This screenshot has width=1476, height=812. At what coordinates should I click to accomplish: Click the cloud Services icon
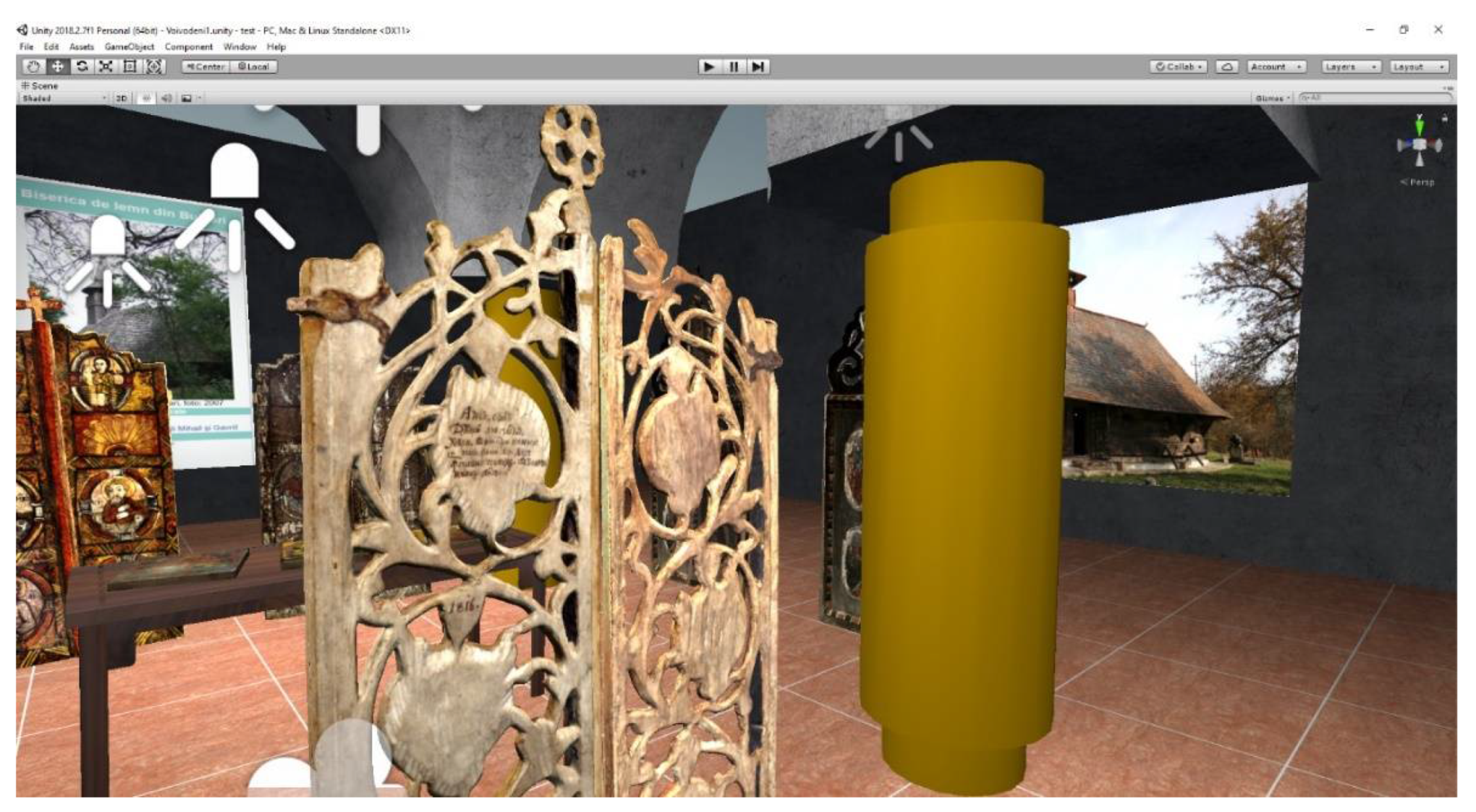coord(1227,67)
